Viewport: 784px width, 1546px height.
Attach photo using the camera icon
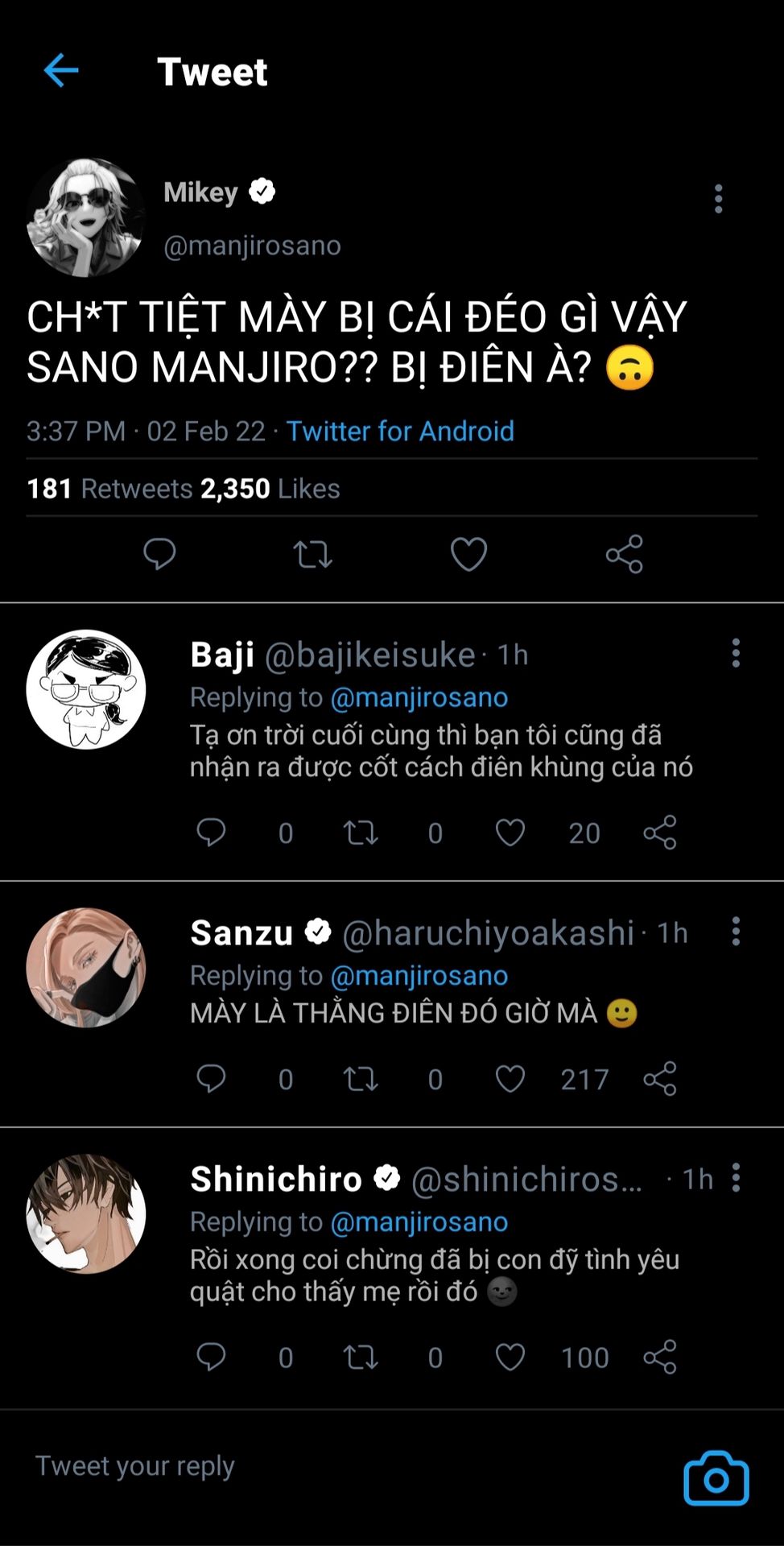716,1478
